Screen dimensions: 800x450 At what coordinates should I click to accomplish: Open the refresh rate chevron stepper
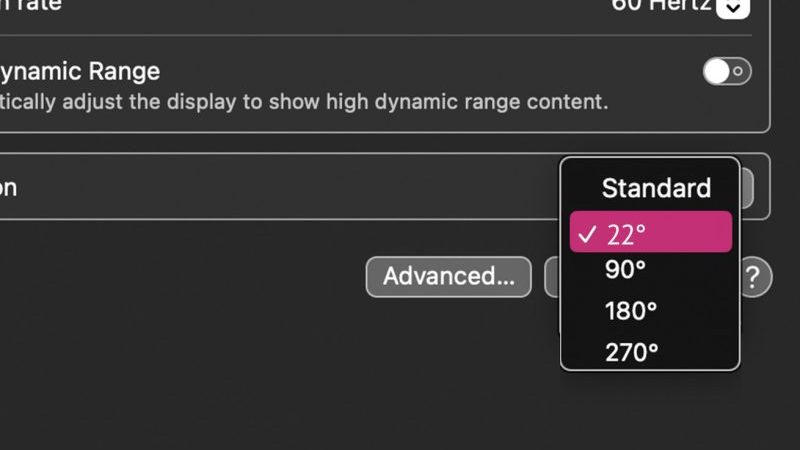coord(733,8)
